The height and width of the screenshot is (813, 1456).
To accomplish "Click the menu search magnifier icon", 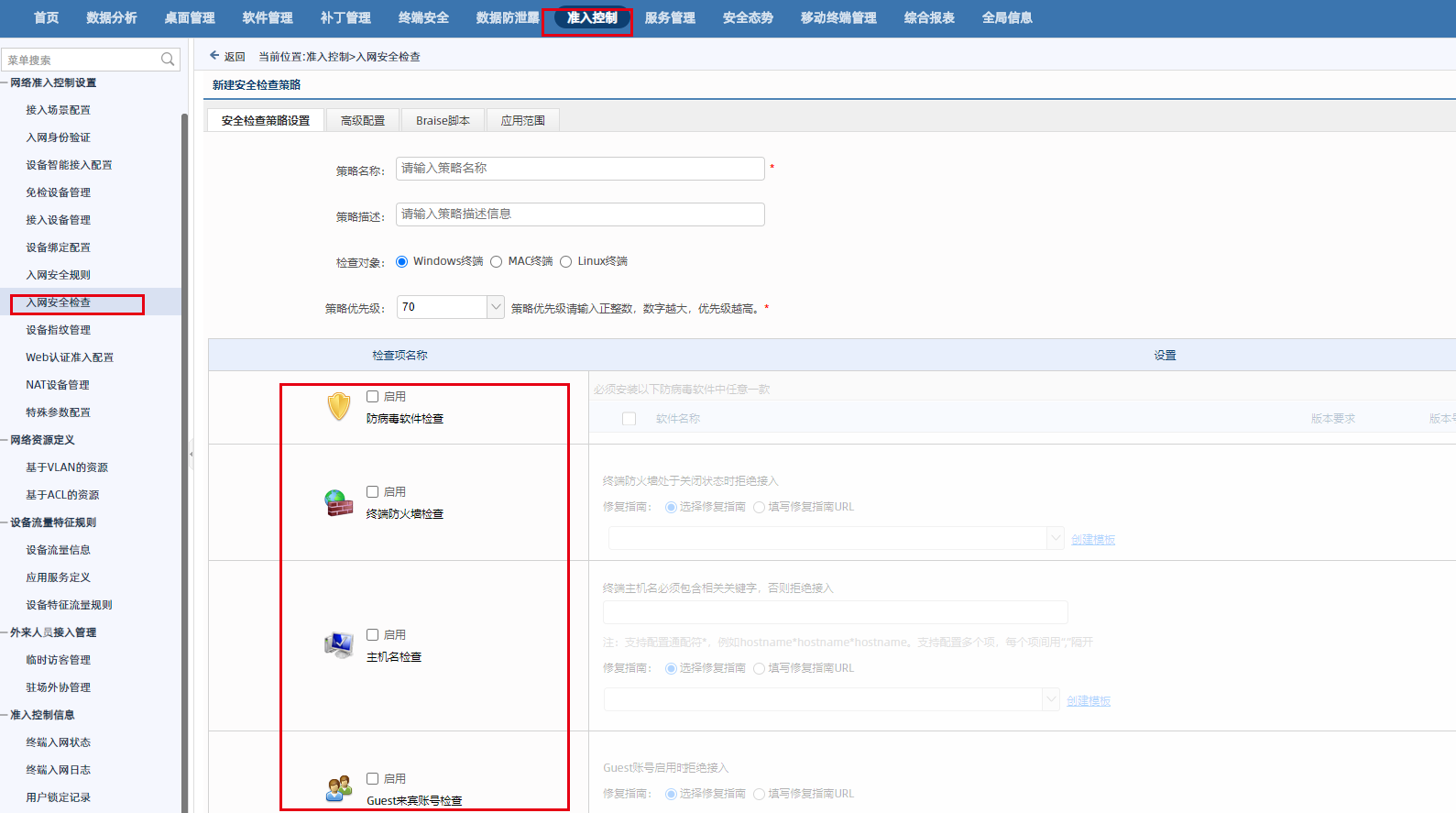I will click(168, 60).
